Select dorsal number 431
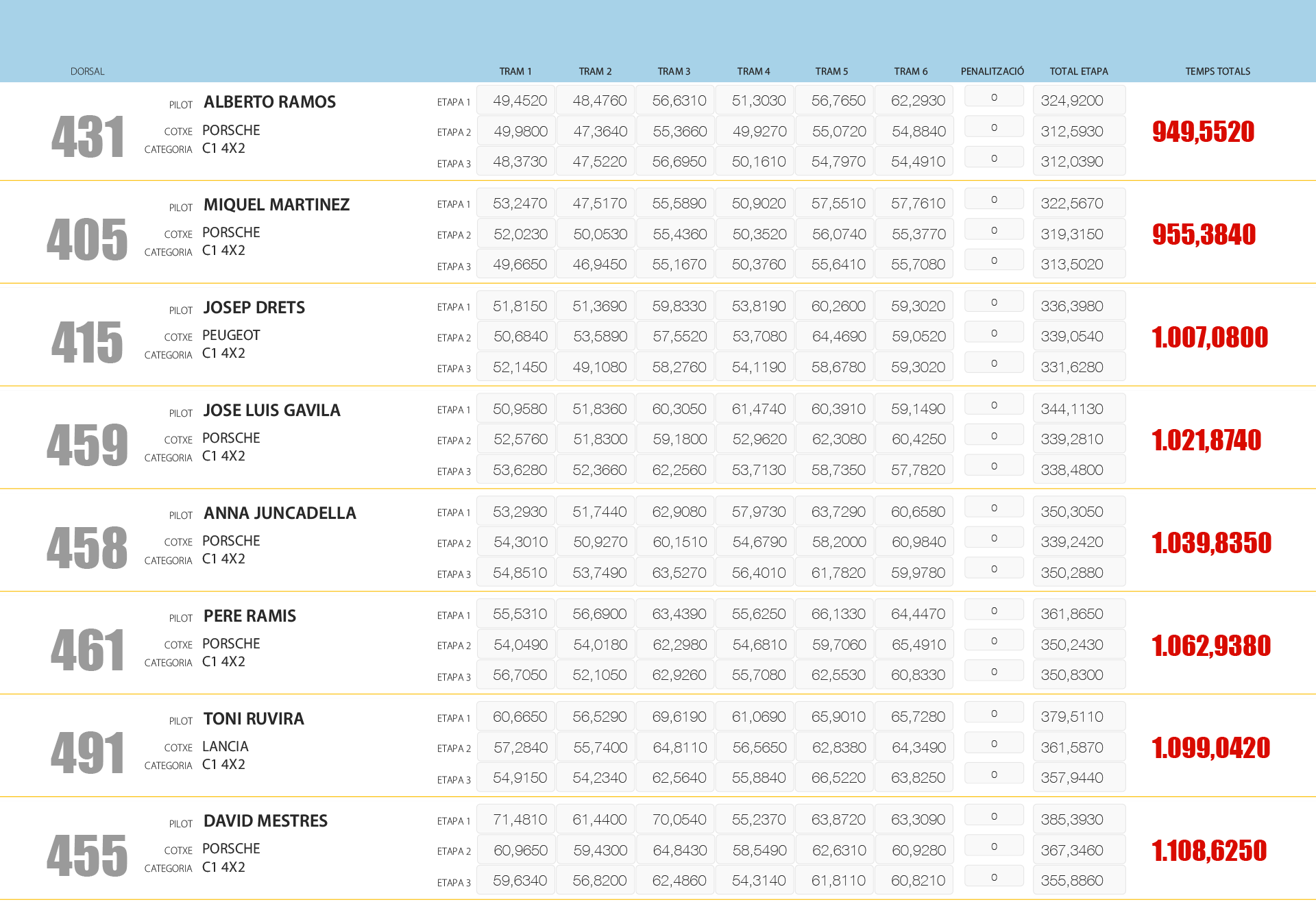This screenshot has width=1316, height=902. 88,137
